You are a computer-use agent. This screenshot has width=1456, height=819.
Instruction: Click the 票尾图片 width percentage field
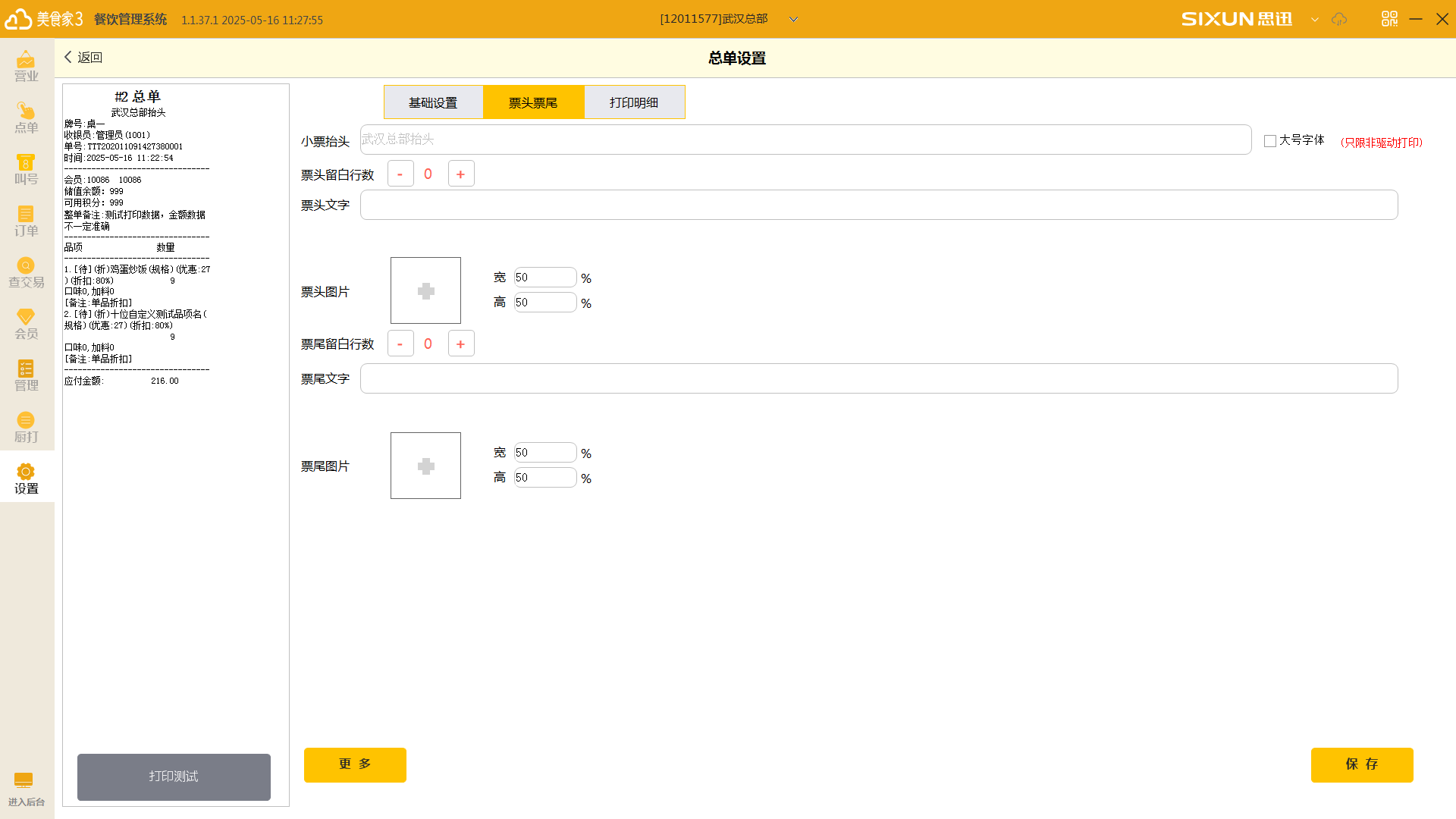coord(545,453)
